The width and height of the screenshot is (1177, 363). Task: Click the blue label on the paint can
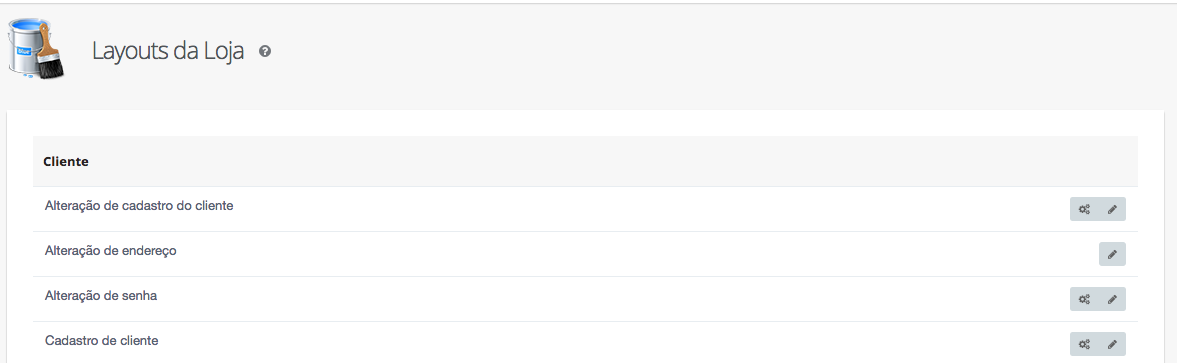tap(23, 52)
